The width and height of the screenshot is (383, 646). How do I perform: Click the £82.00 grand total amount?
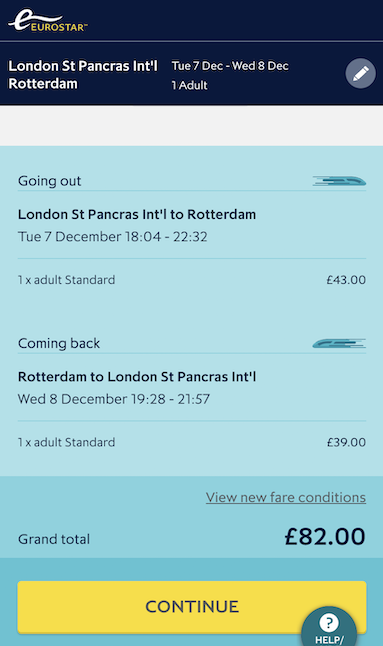325,536
